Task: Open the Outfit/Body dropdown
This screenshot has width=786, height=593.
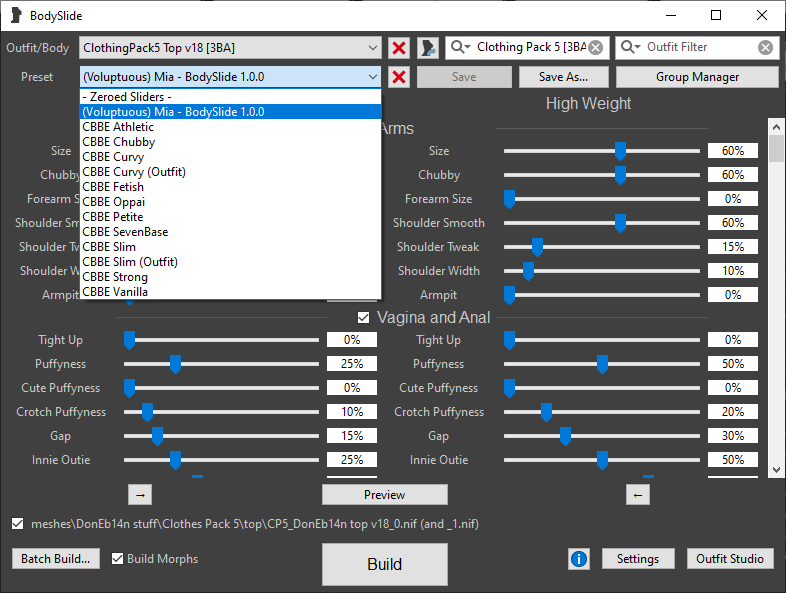Action: pyautogui.click(x=230, y=48)
